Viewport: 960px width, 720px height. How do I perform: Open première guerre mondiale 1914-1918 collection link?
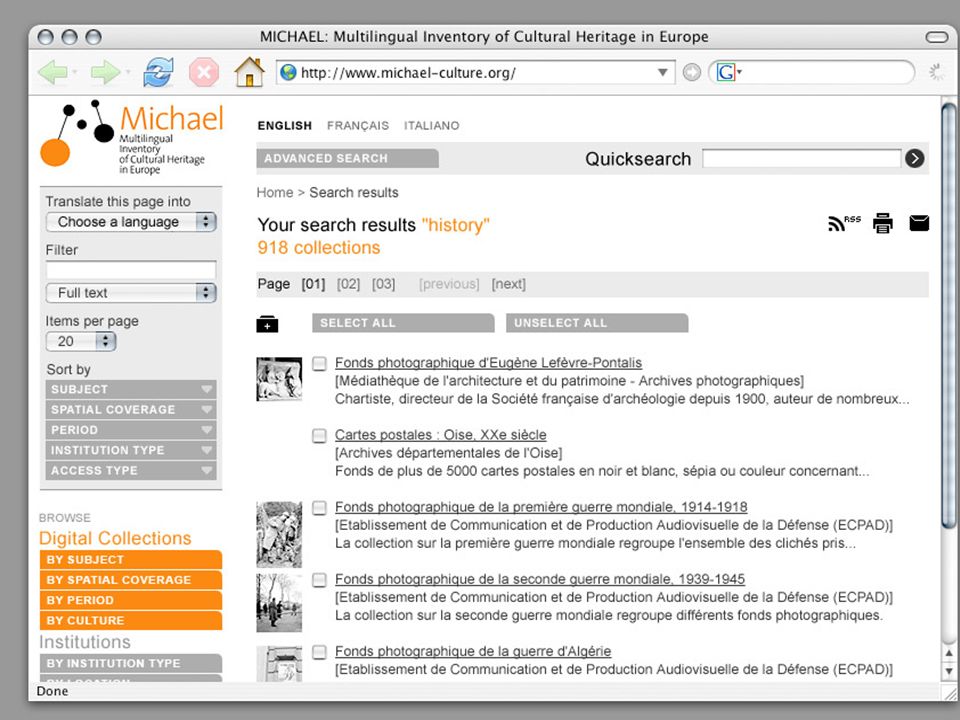click(x=541, y=508)
